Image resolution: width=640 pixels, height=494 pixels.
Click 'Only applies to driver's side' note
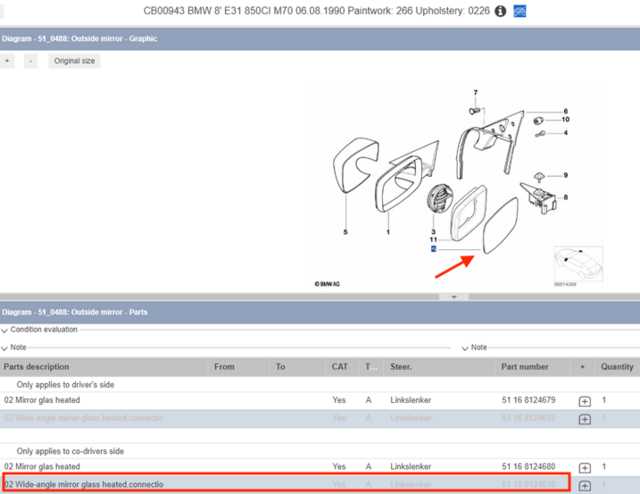[x=65, y=385]
